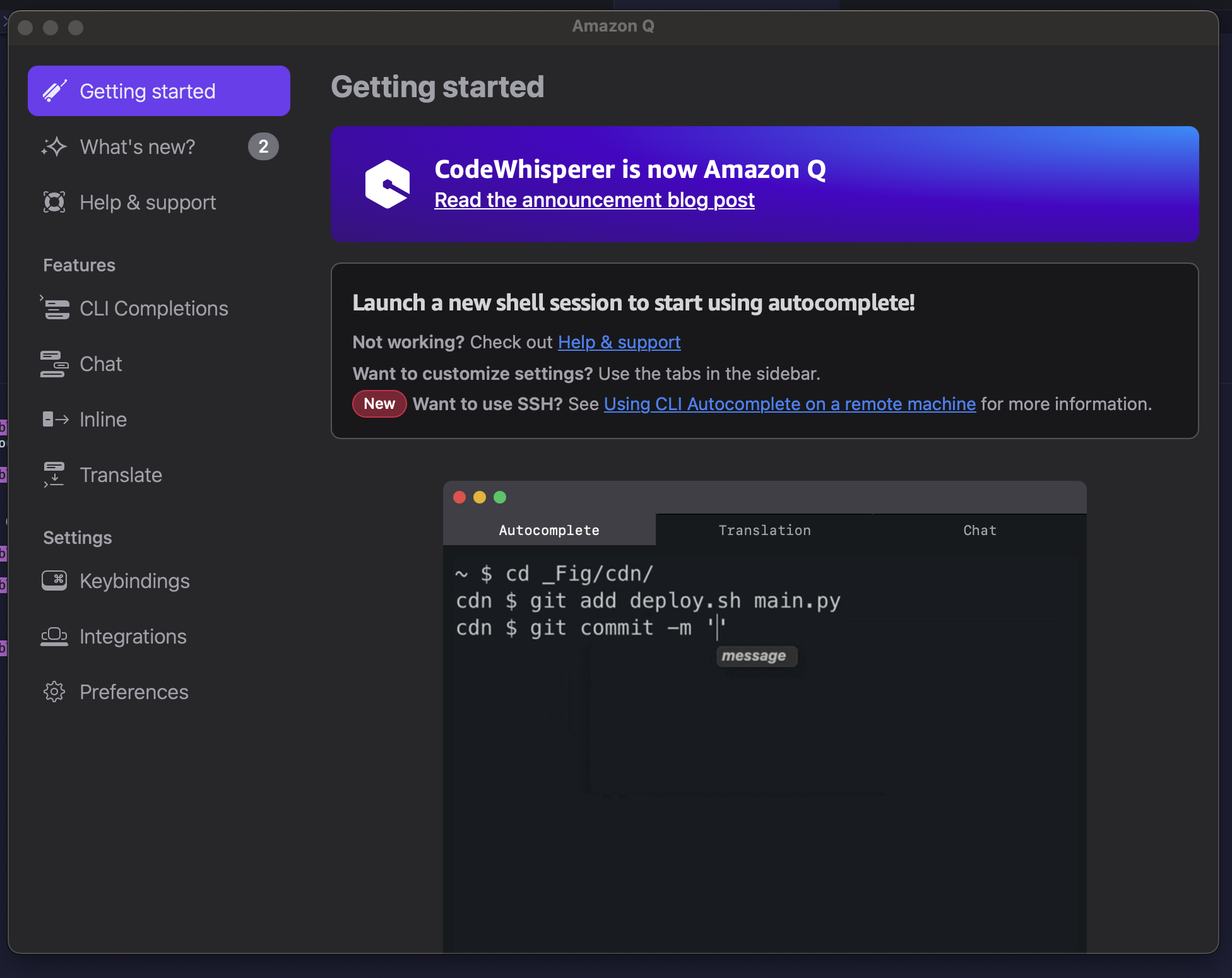Select Chat under Features
1232x978 pixels.
pos(159,363)
